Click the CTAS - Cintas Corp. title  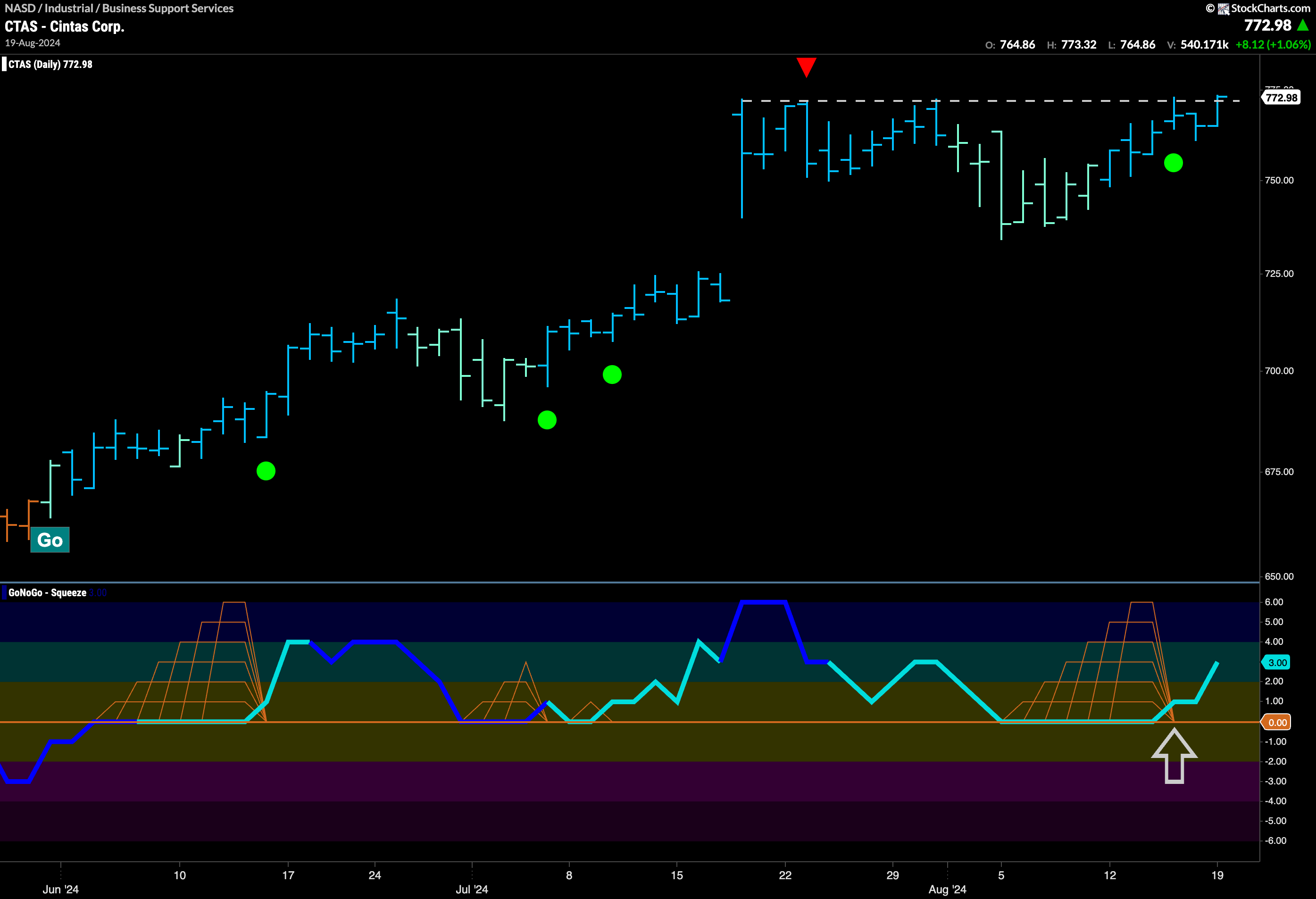(65, 26)
